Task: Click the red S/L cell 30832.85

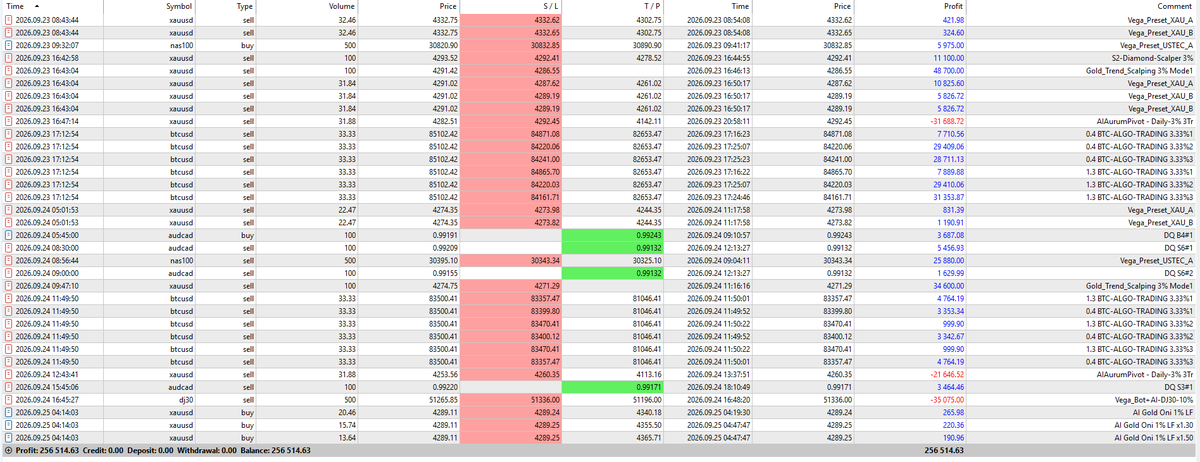Action: 510,46
